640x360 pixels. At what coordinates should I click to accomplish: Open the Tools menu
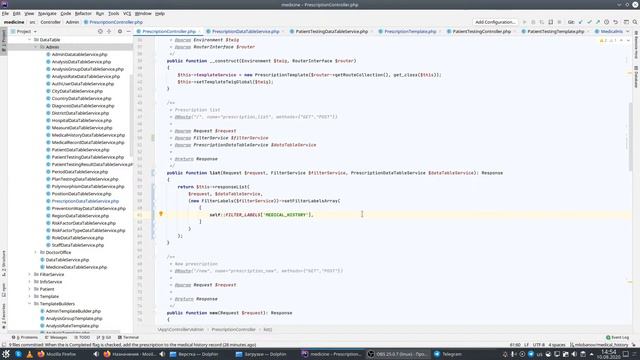[x=113, y=13]
